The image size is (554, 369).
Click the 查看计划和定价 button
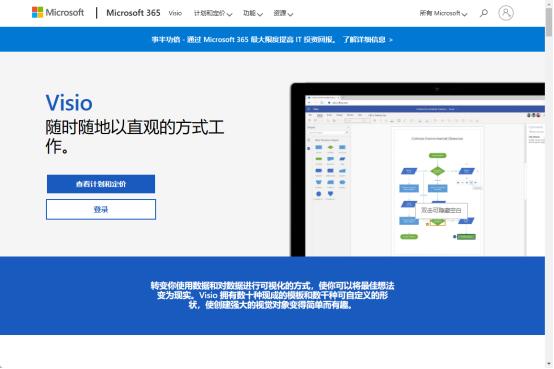pyautogui.click(x=101, y=184)
